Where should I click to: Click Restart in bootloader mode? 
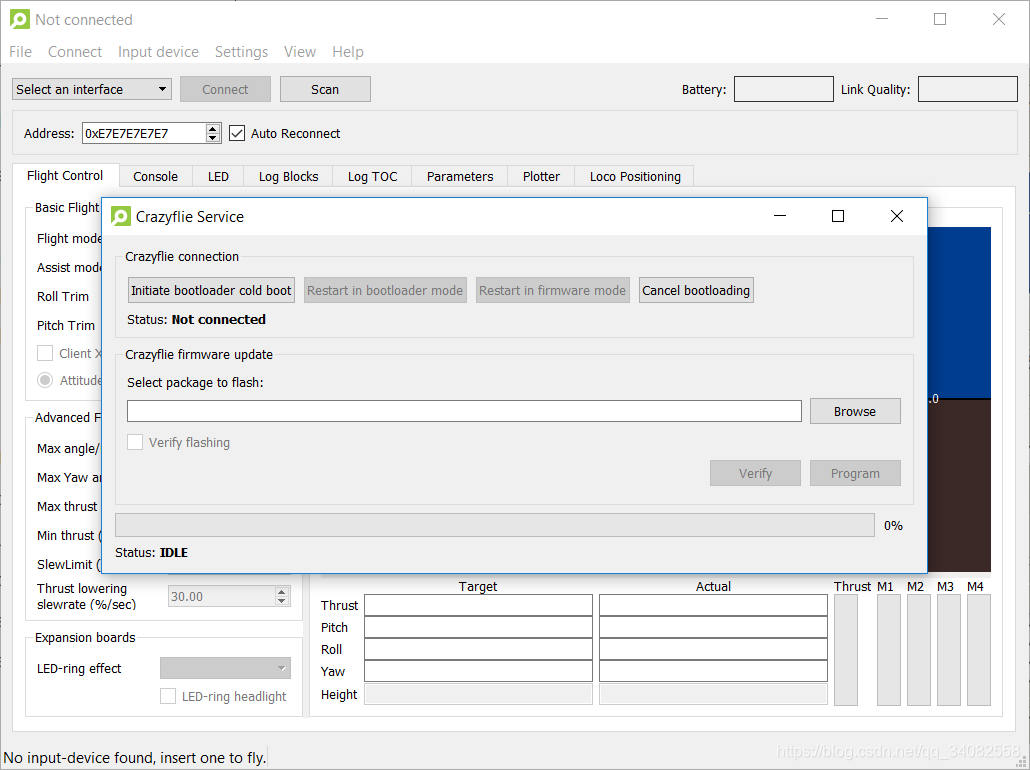click(385, 290)
